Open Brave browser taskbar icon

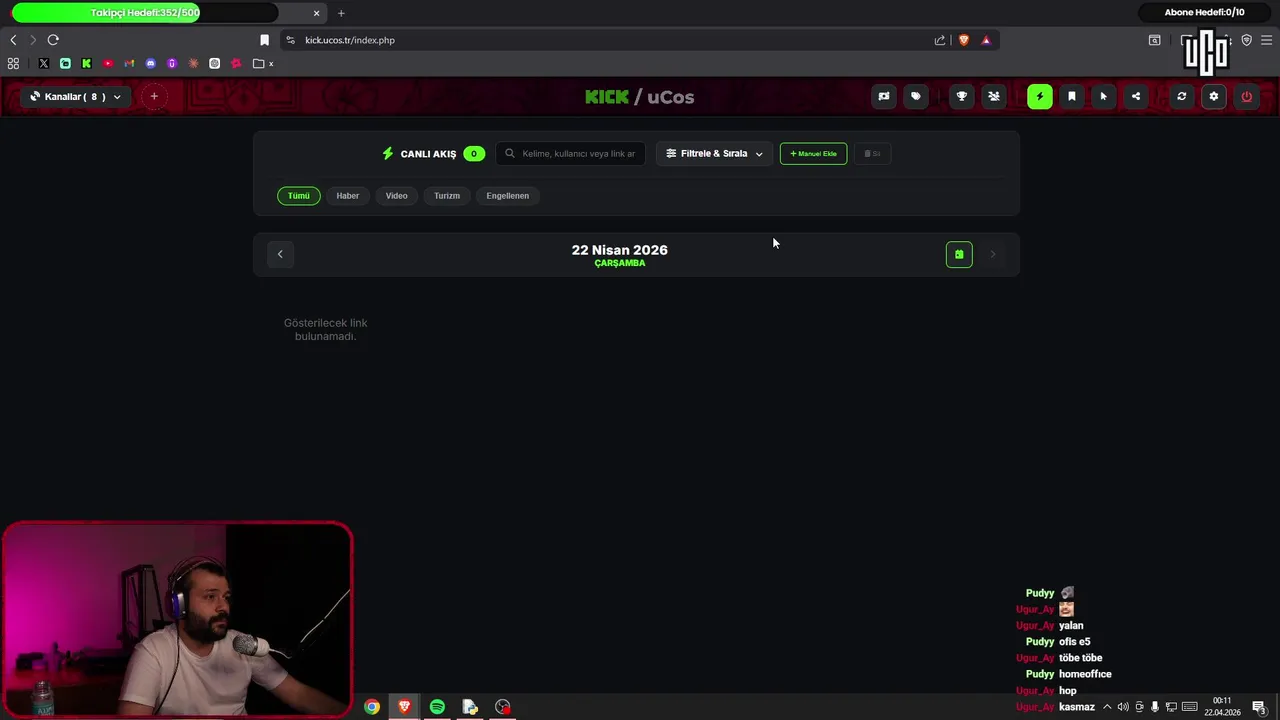405,707
